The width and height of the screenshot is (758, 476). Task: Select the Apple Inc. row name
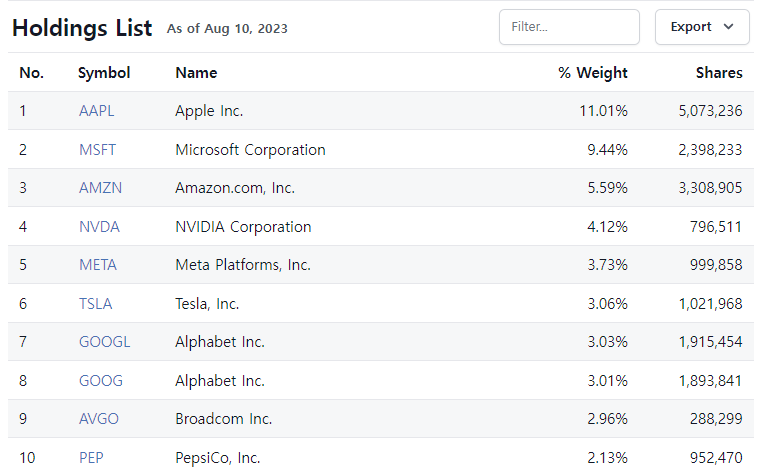[209, 111]
